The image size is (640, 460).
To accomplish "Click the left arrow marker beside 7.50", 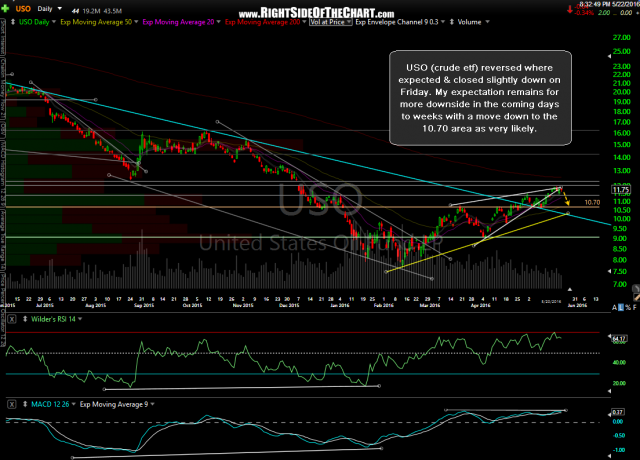I will click(610, 271).
